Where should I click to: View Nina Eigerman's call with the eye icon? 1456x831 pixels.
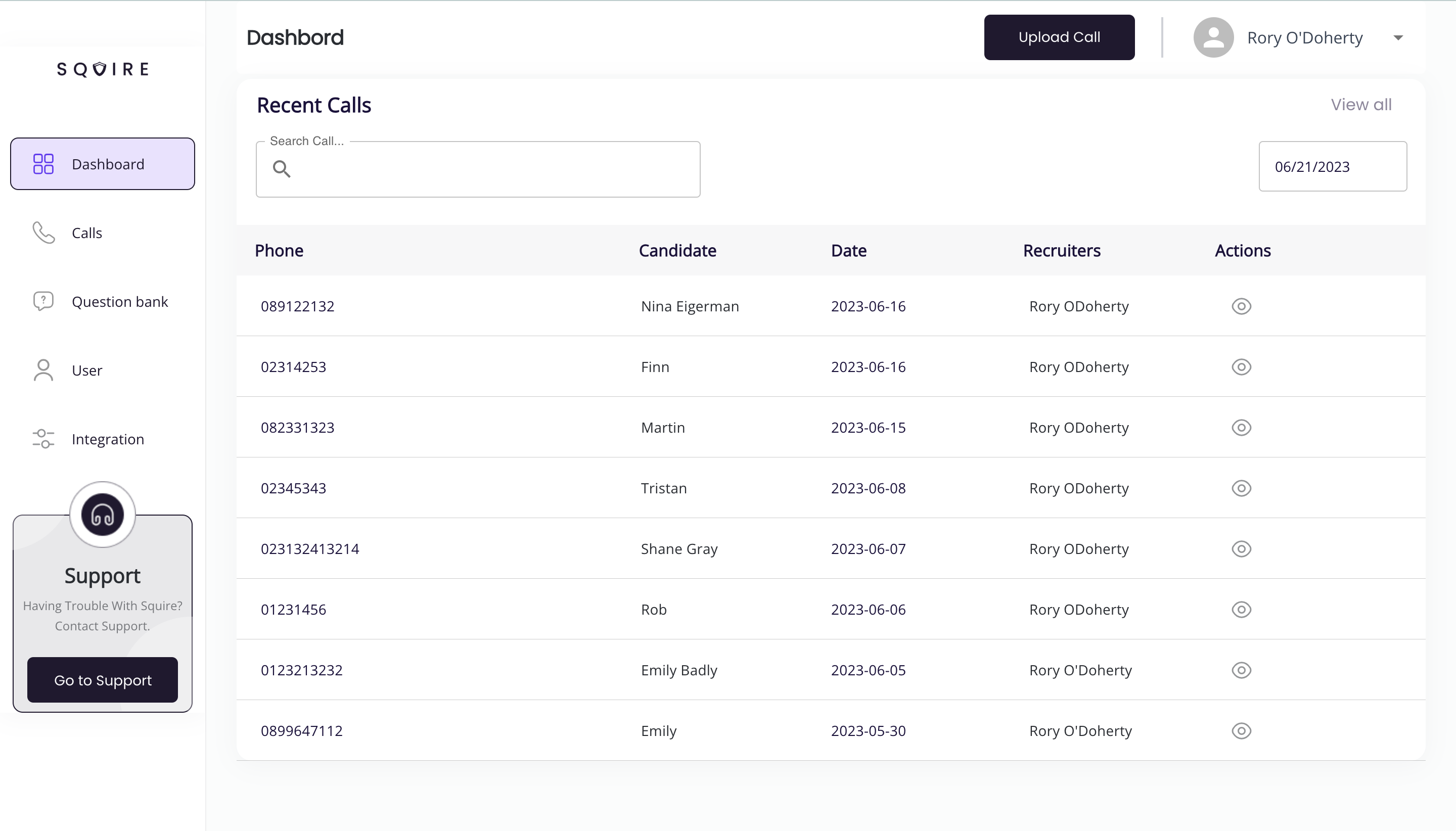(1241, 306)
